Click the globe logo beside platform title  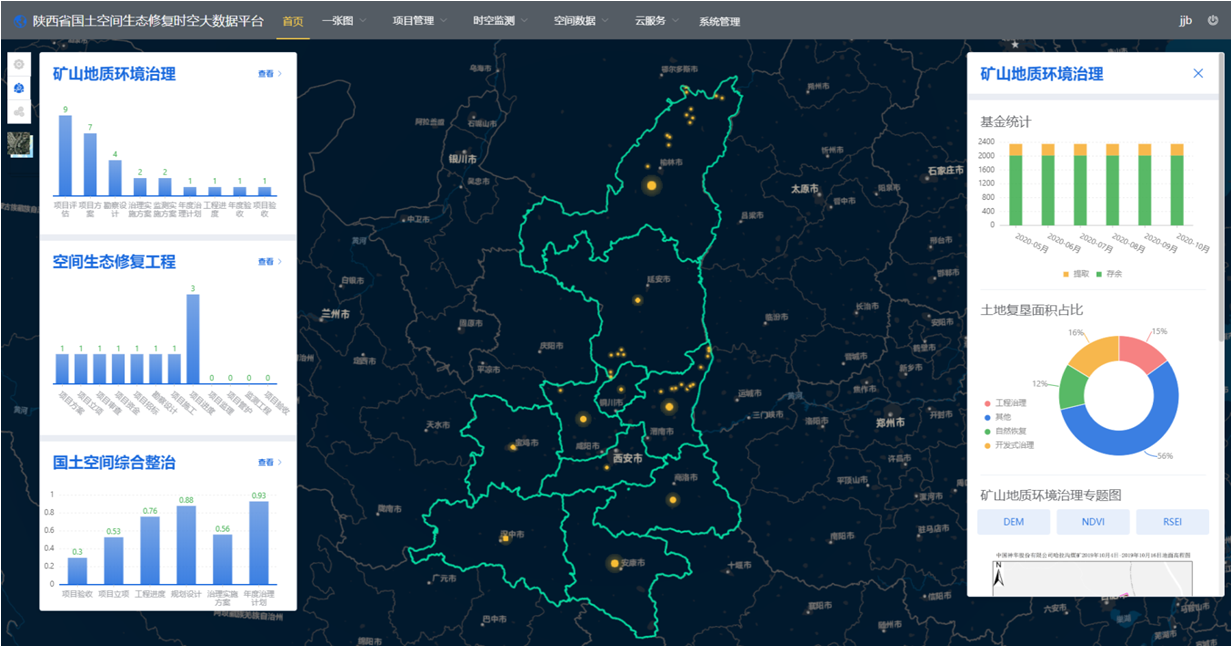pyautogui.click(x=19, y=21)
